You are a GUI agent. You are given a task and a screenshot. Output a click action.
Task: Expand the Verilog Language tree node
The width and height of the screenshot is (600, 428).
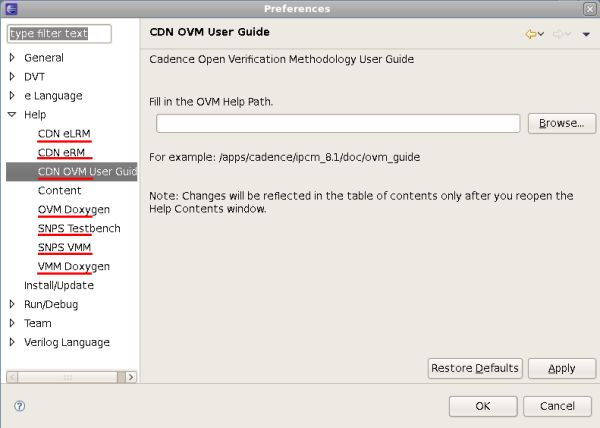pyautogui.click(x=12, y=342)
